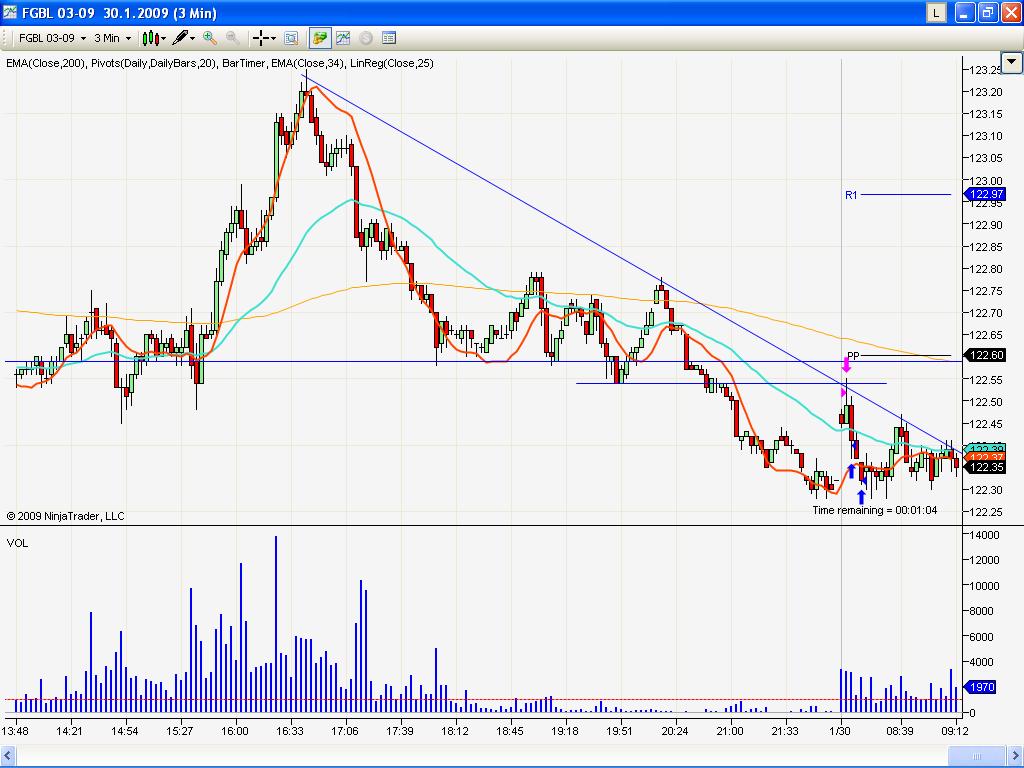Click the greyed-out Strategies icon
Viewport: 1024px width, 768px height.
click(x=366, y=39)
